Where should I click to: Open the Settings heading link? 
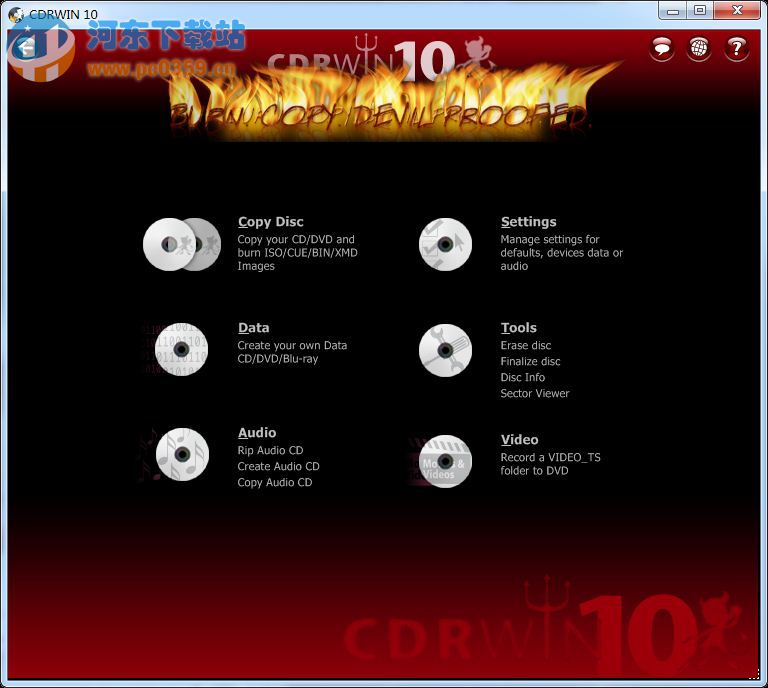pos(528,222)
